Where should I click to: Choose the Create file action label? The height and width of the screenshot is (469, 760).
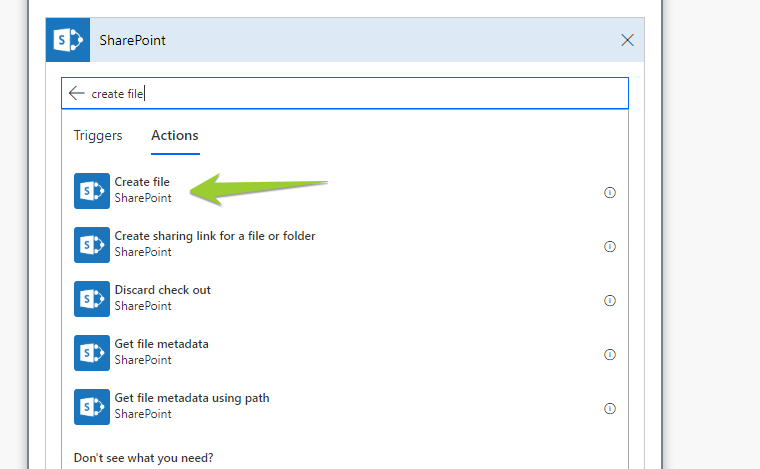142,182
